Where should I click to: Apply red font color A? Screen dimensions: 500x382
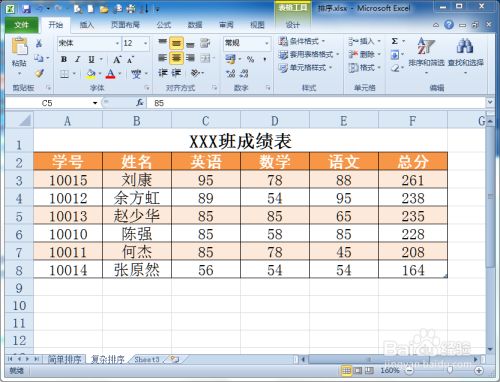pos(110,74)
